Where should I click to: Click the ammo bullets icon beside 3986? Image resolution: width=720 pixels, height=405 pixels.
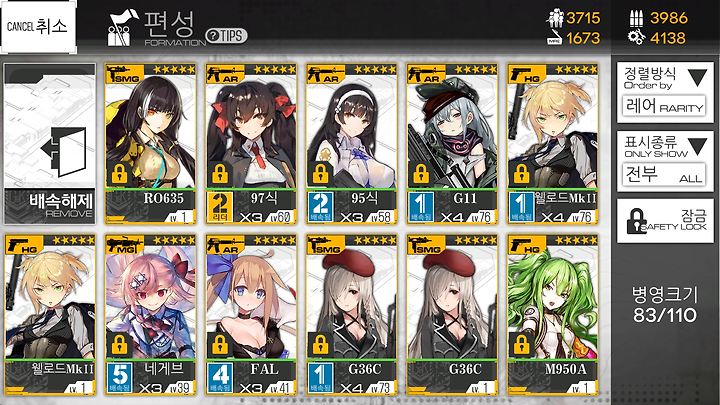coord(636,18)
